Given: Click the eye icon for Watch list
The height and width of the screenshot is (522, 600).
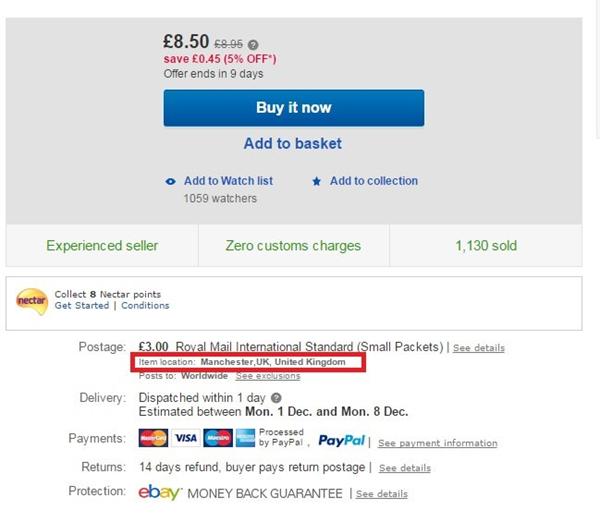Looking at the screenshot, I should 171,181.
